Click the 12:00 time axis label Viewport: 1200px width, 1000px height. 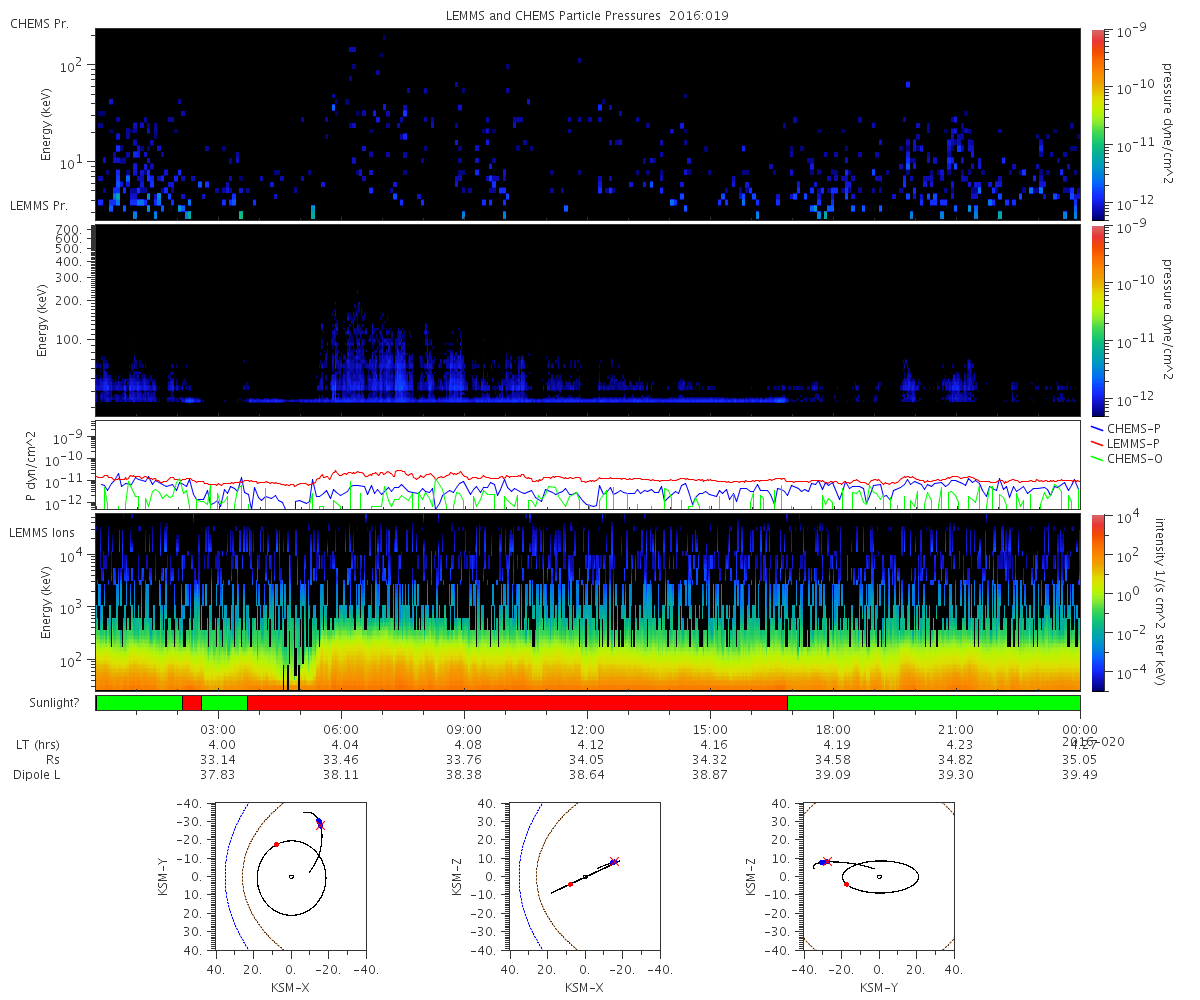pyautogui.click(x=587, y=729)
